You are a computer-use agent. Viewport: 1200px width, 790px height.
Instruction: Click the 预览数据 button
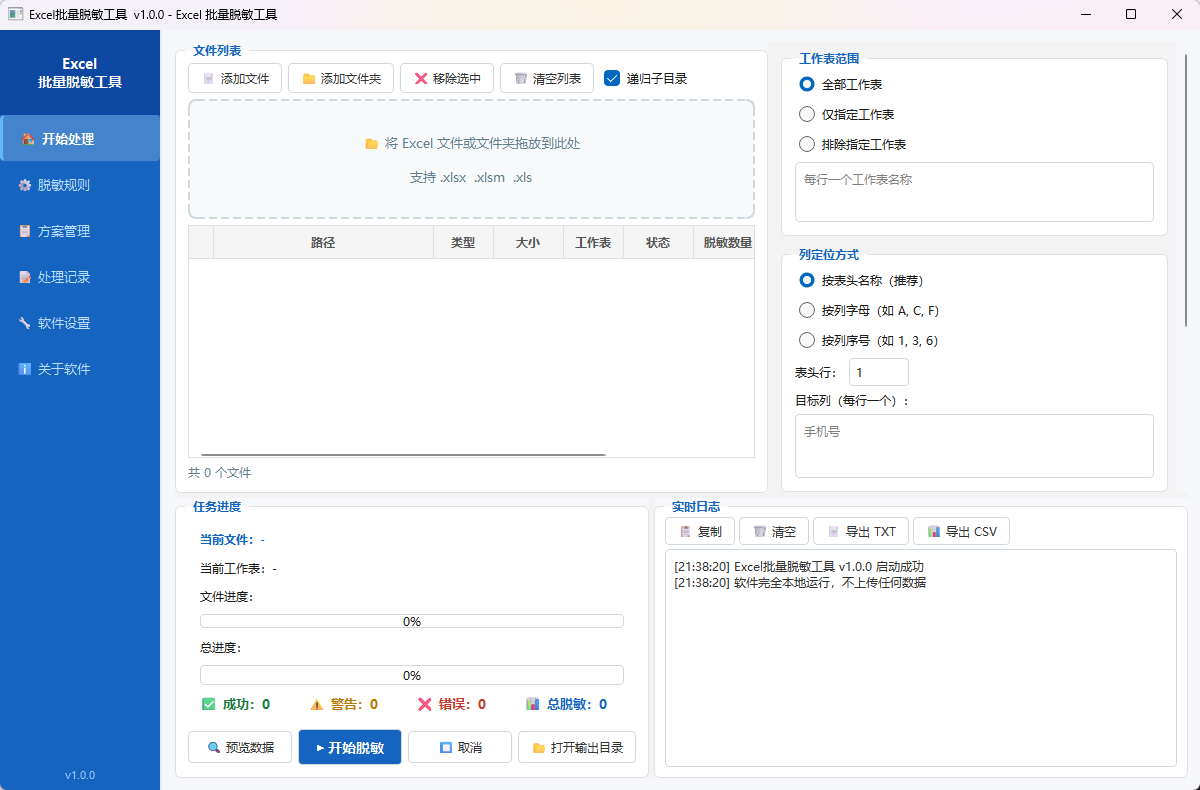click(240, 747)
